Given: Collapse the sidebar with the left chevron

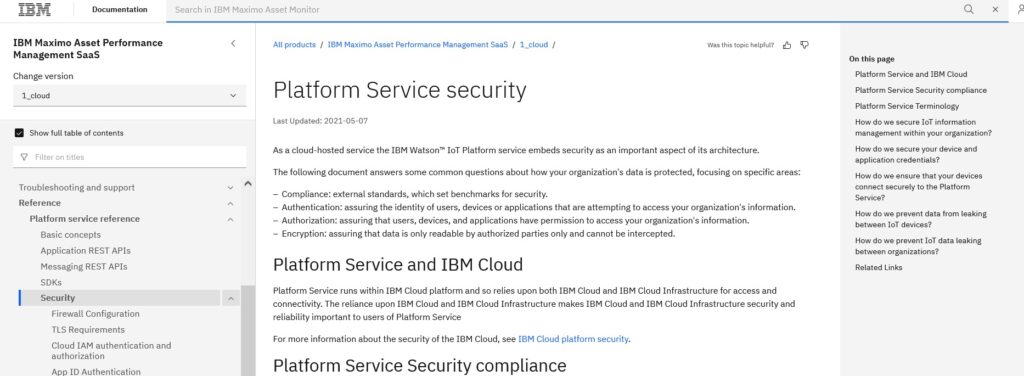Looking at the screenshot, I should (x=233, y=44).
